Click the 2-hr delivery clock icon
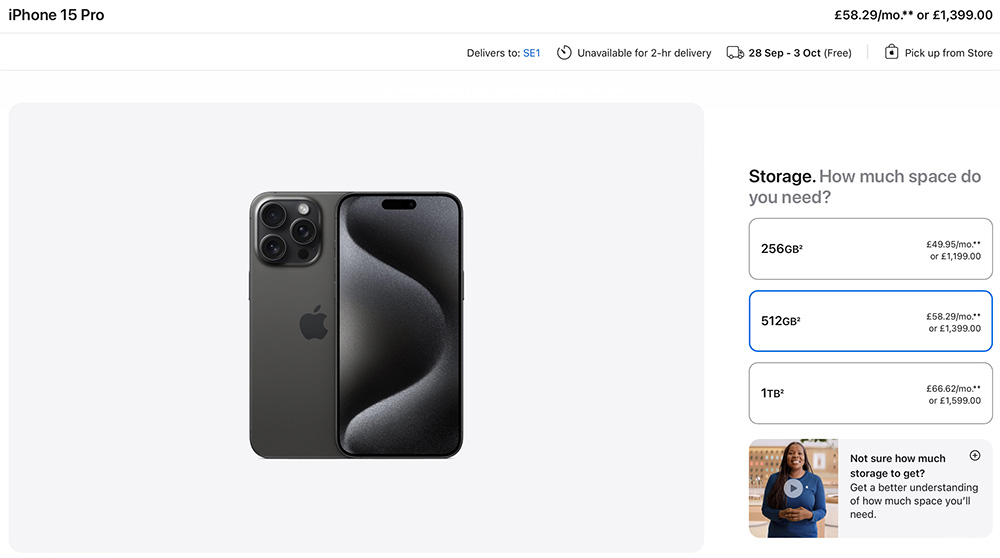This screenshot has width=1000, height=558. pyautogui.click(x=564, y=52)
